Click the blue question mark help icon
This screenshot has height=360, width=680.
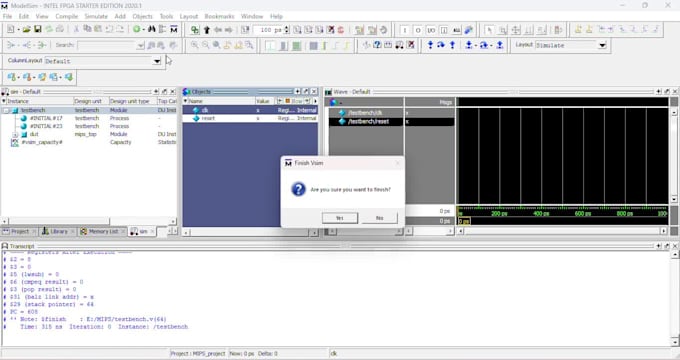377,45
